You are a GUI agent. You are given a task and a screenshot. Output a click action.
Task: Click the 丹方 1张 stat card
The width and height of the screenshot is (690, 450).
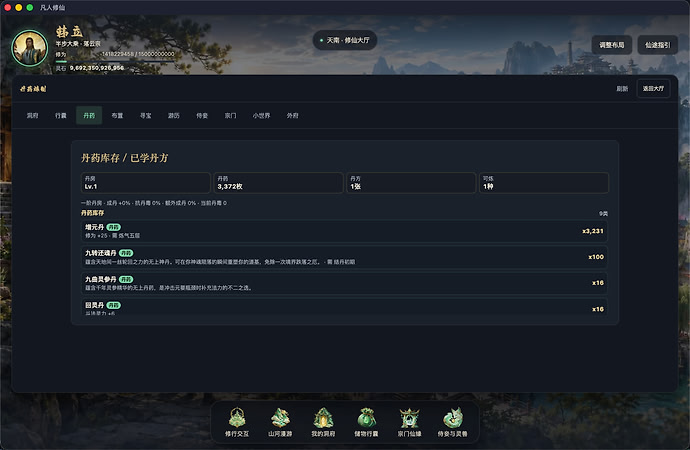click(411, 183)
